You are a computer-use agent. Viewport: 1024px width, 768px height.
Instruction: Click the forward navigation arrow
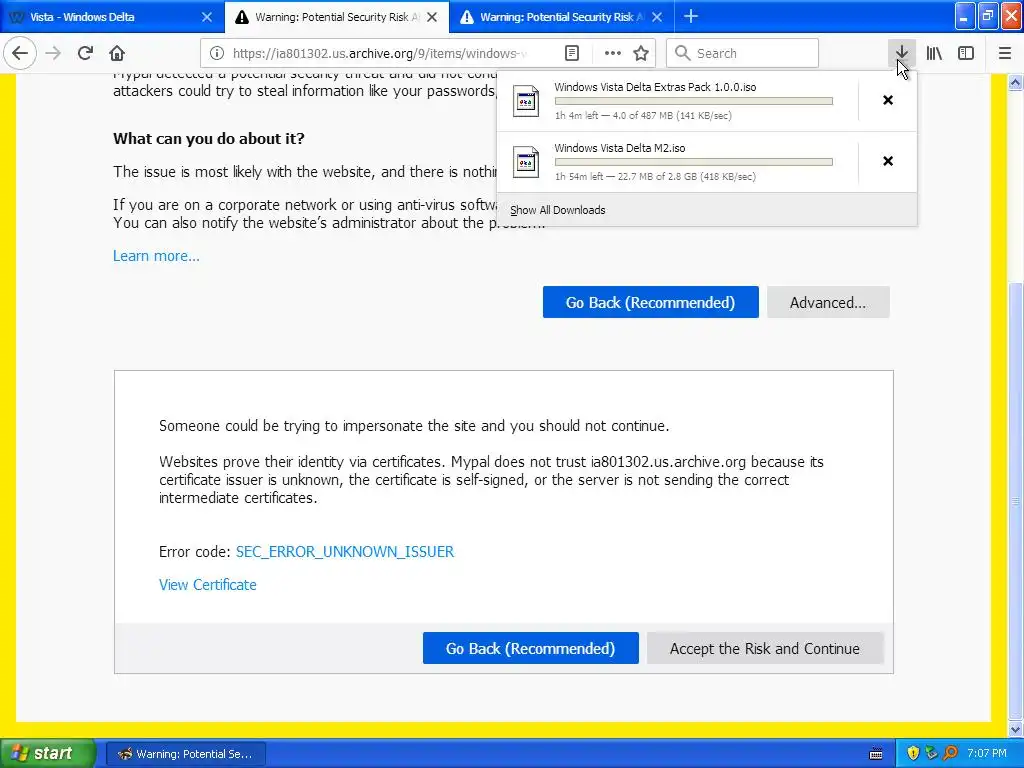click(x=53, y=53)
